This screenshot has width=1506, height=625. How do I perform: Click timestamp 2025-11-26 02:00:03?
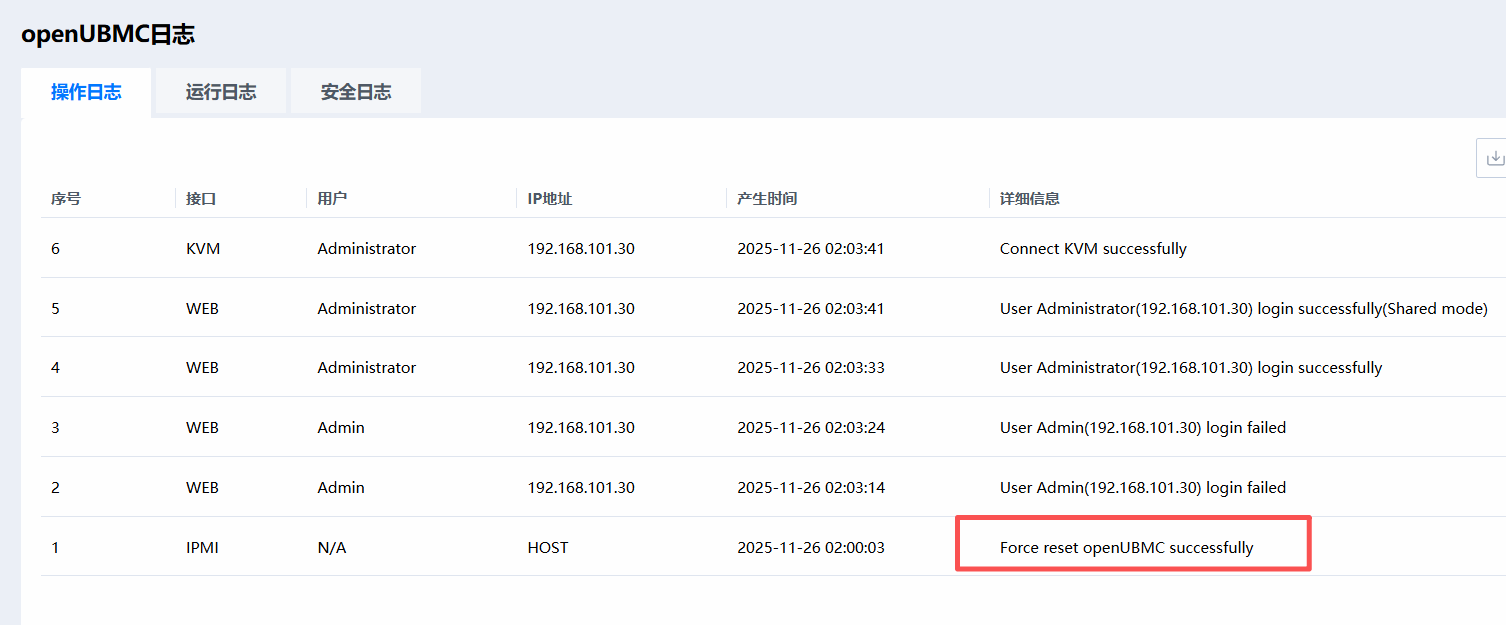[811, 548]
